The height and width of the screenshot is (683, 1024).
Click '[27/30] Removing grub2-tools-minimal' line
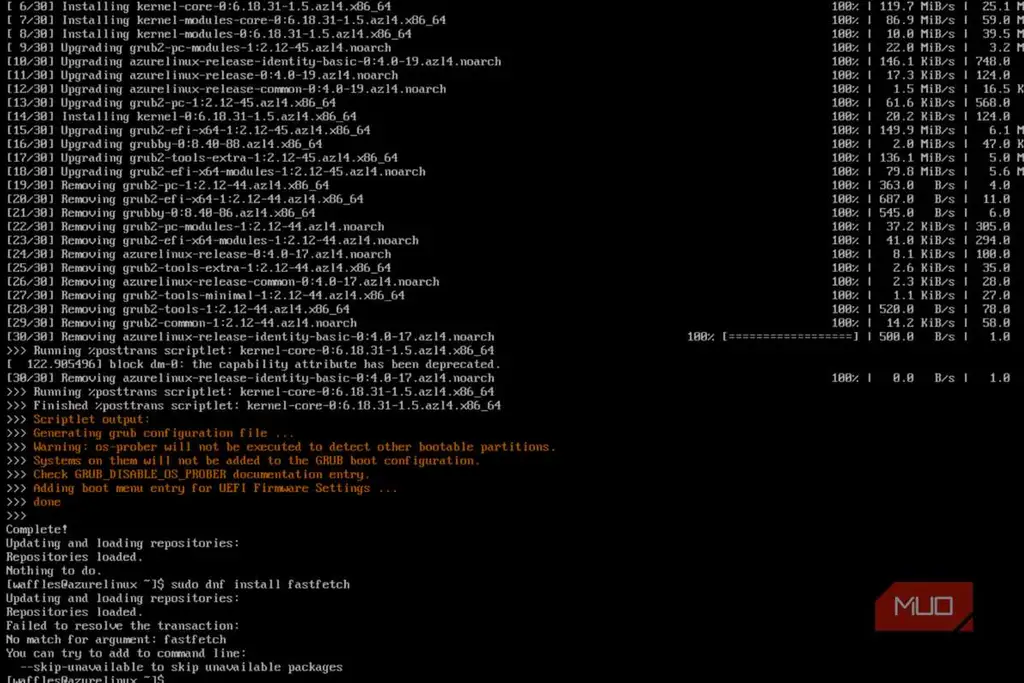pos(205,295)
